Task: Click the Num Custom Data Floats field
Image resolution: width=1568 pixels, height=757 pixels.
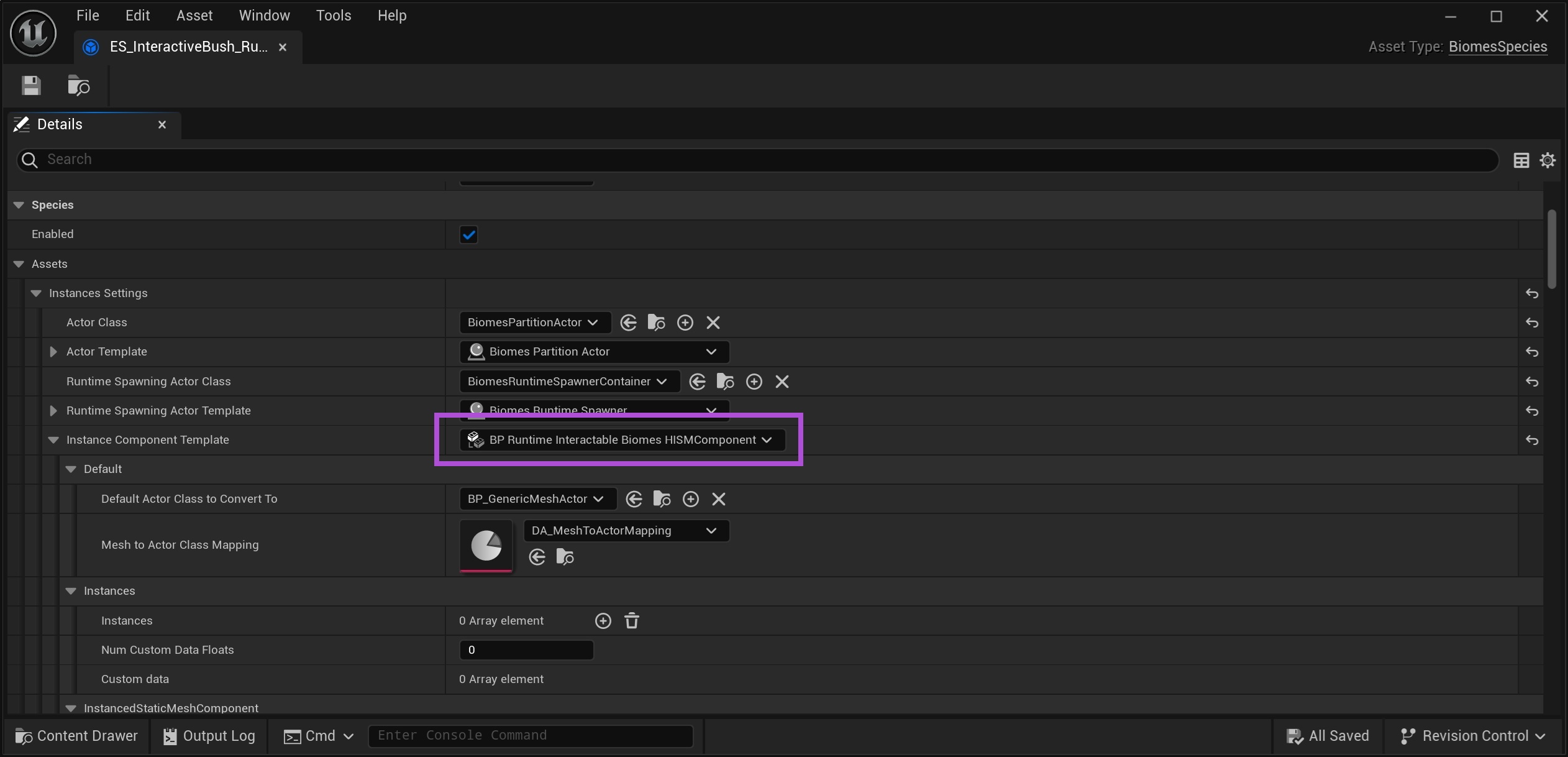Action: [526, 650]
